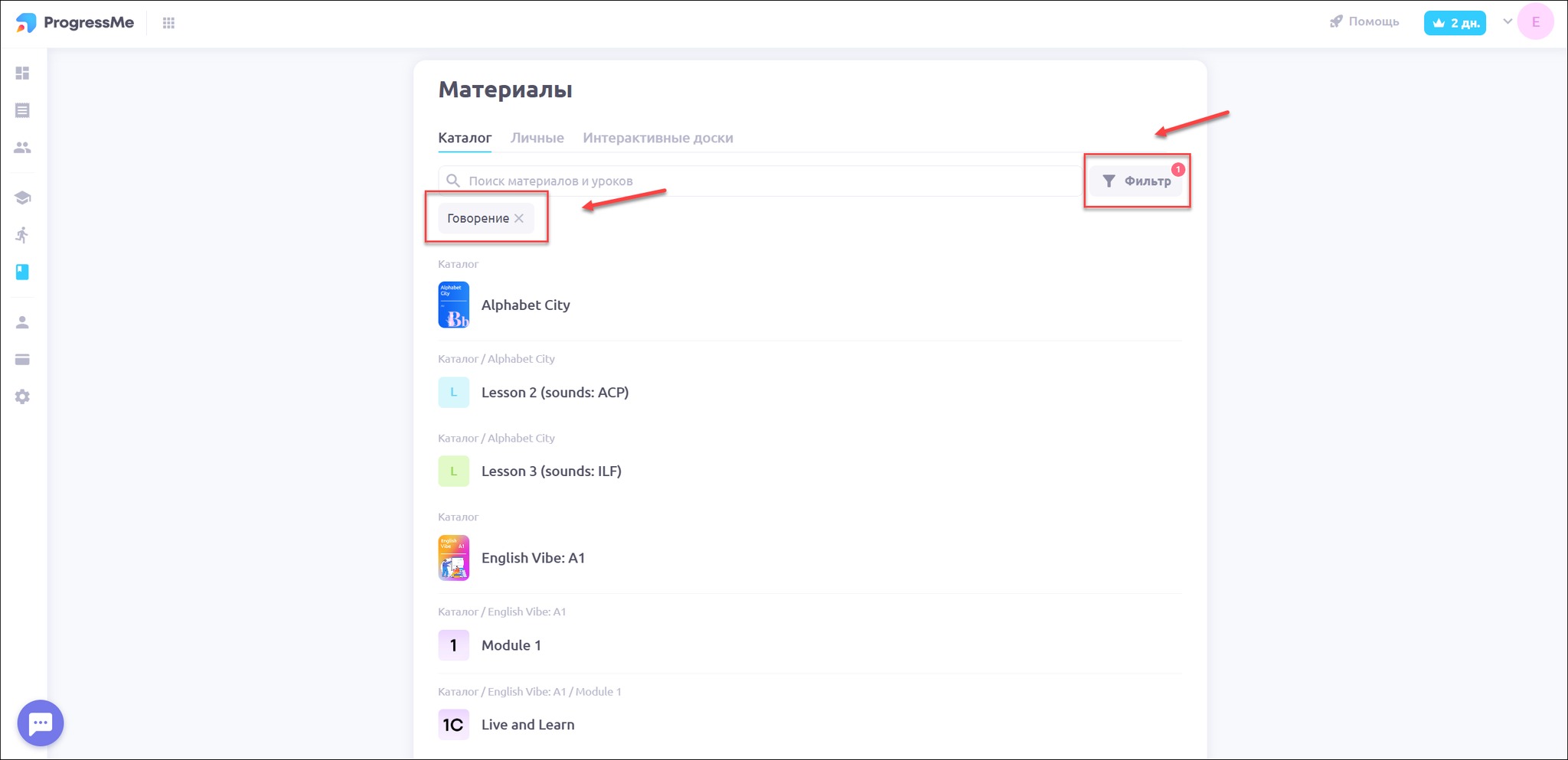Screen dimensions: 1568x760
Task: Open the chat support bubble
Action: click(x=40, y=723)
